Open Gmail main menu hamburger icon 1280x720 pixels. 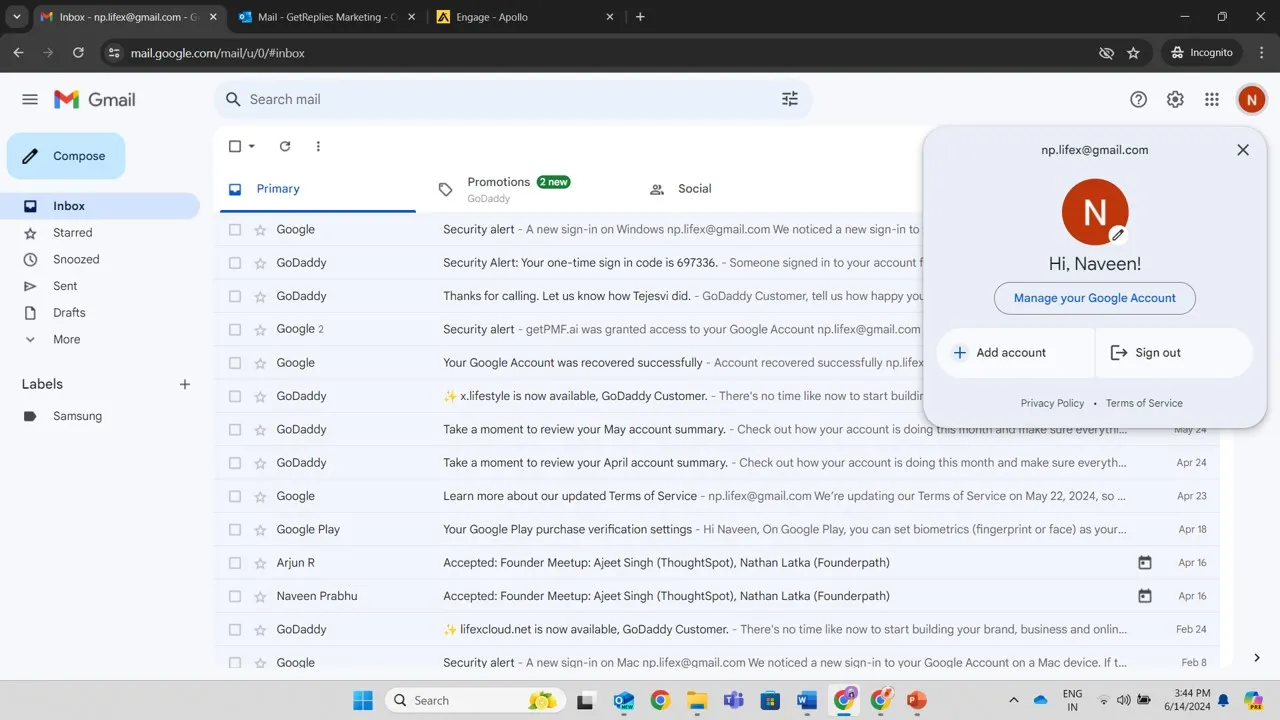[x=30, y=99]
